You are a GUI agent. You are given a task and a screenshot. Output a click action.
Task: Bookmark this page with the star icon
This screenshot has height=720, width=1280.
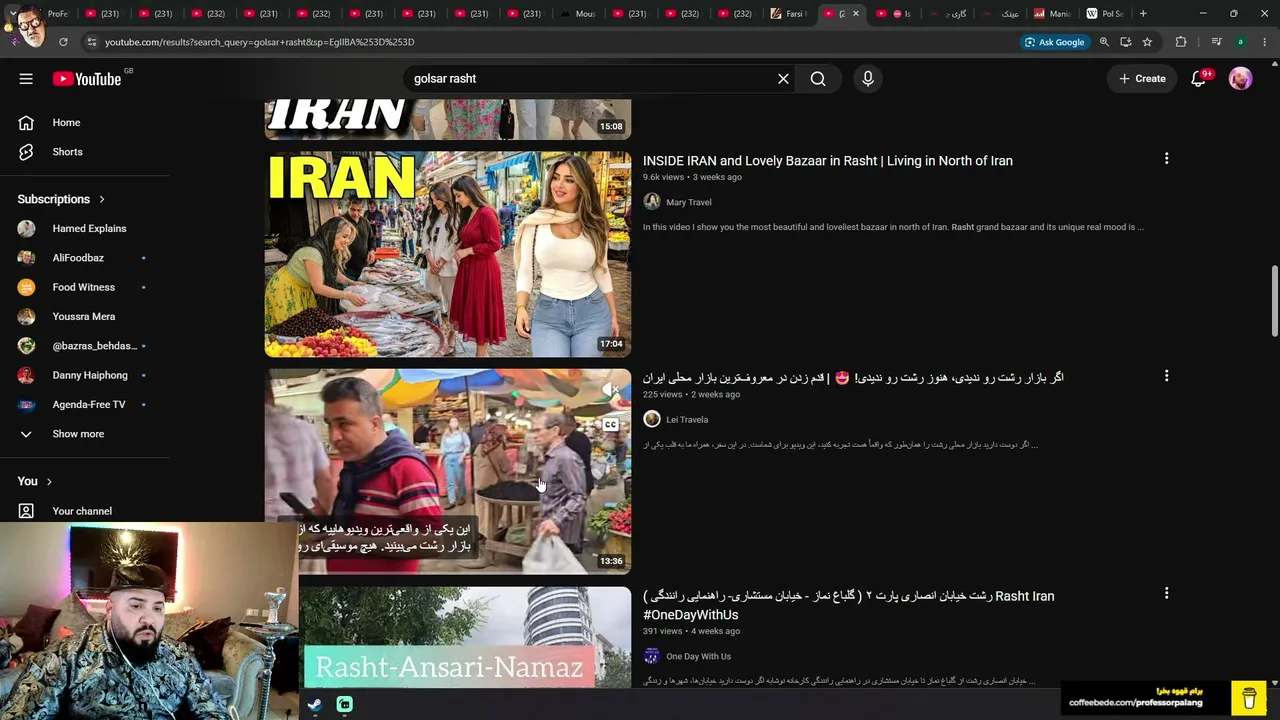pos(1147,42)
